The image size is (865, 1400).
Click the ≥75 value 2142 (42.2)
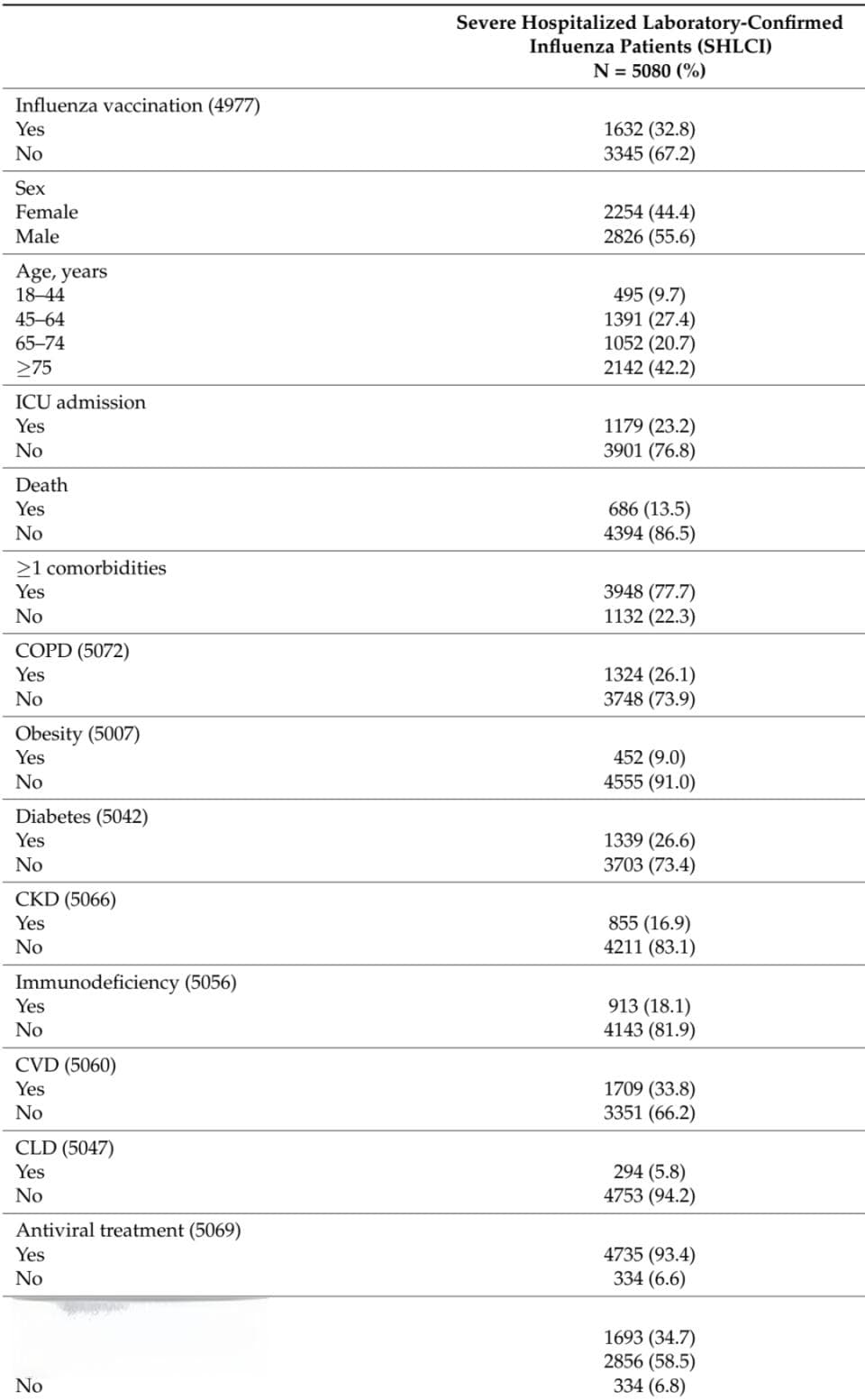(649, 368)
